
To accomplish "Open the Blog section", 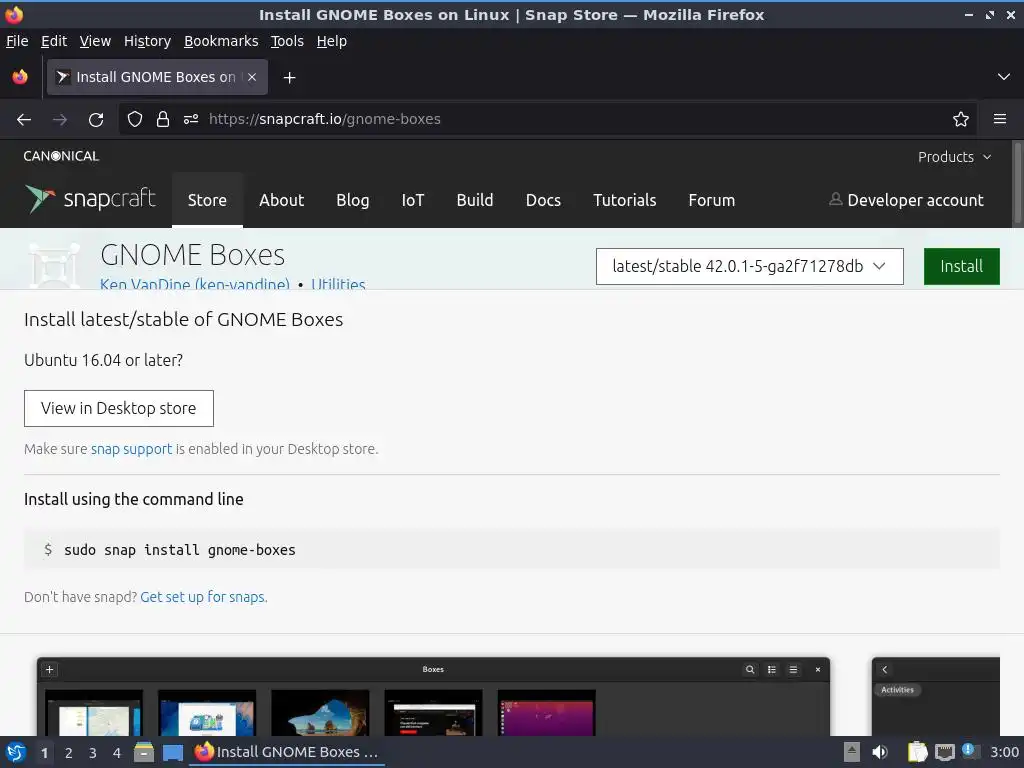I will tap(353, 200).
